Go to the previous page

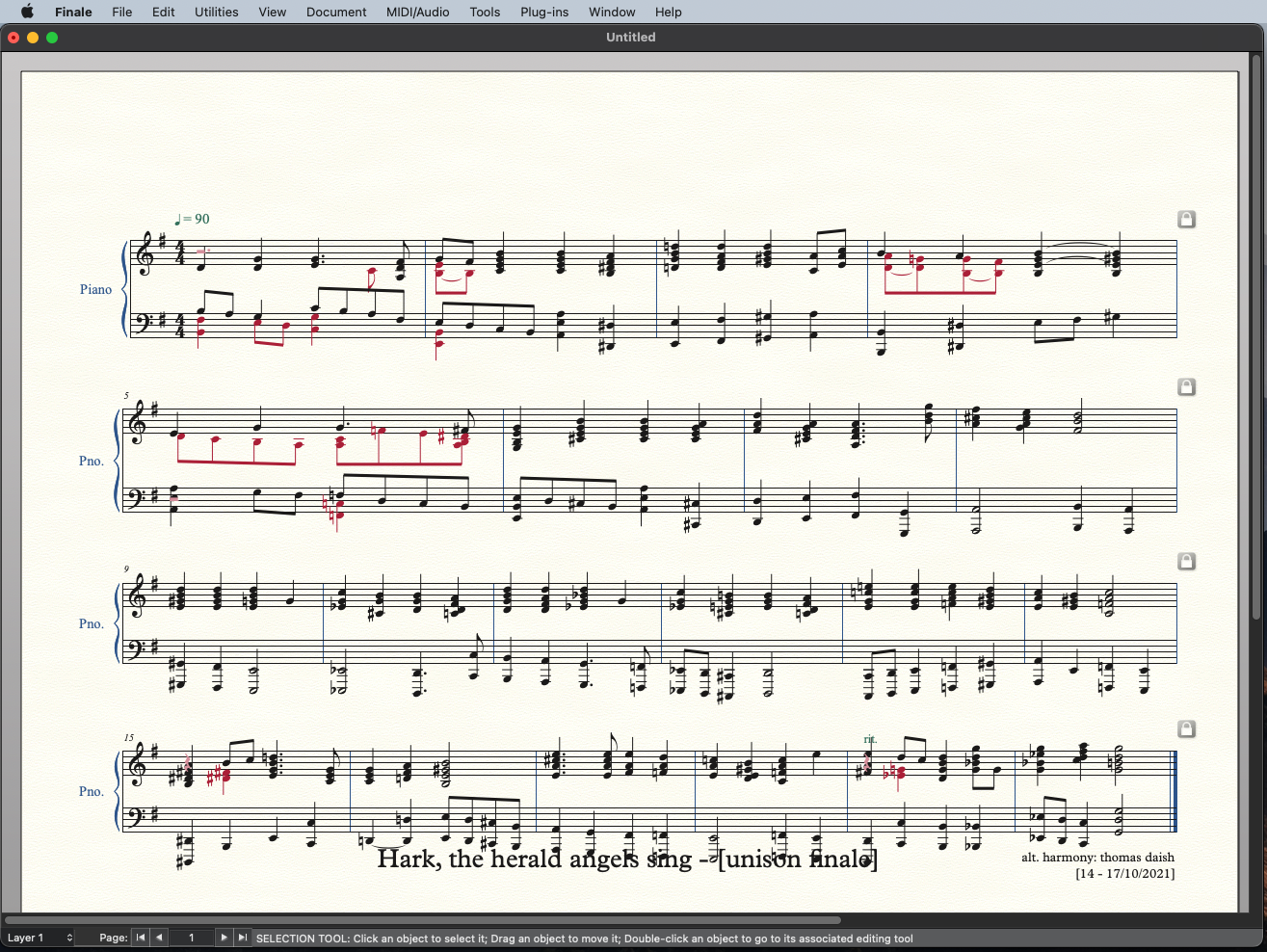tap(160, 938)
